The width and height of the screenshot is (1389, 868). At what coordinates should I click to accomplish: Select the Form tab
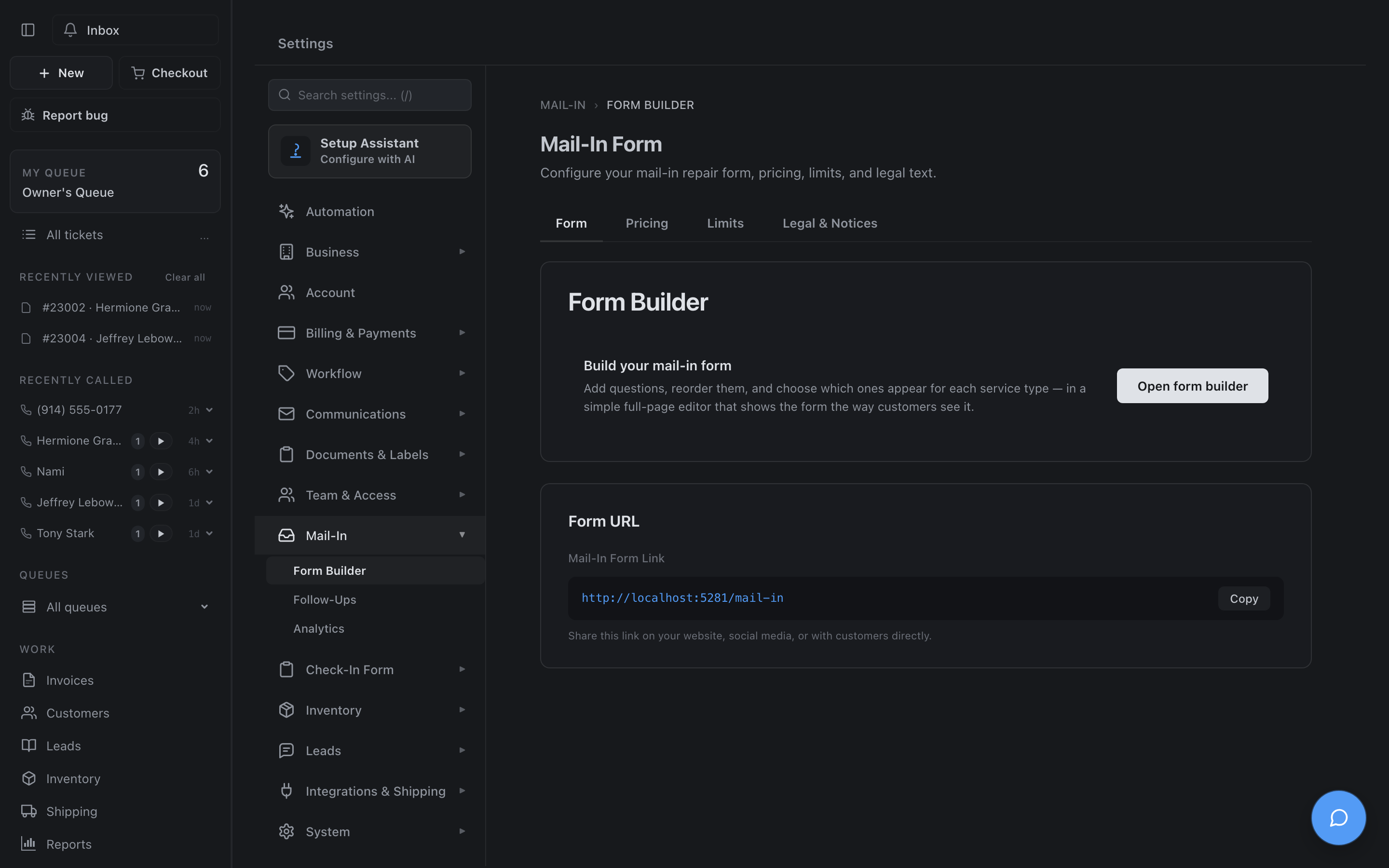(571, 223)
